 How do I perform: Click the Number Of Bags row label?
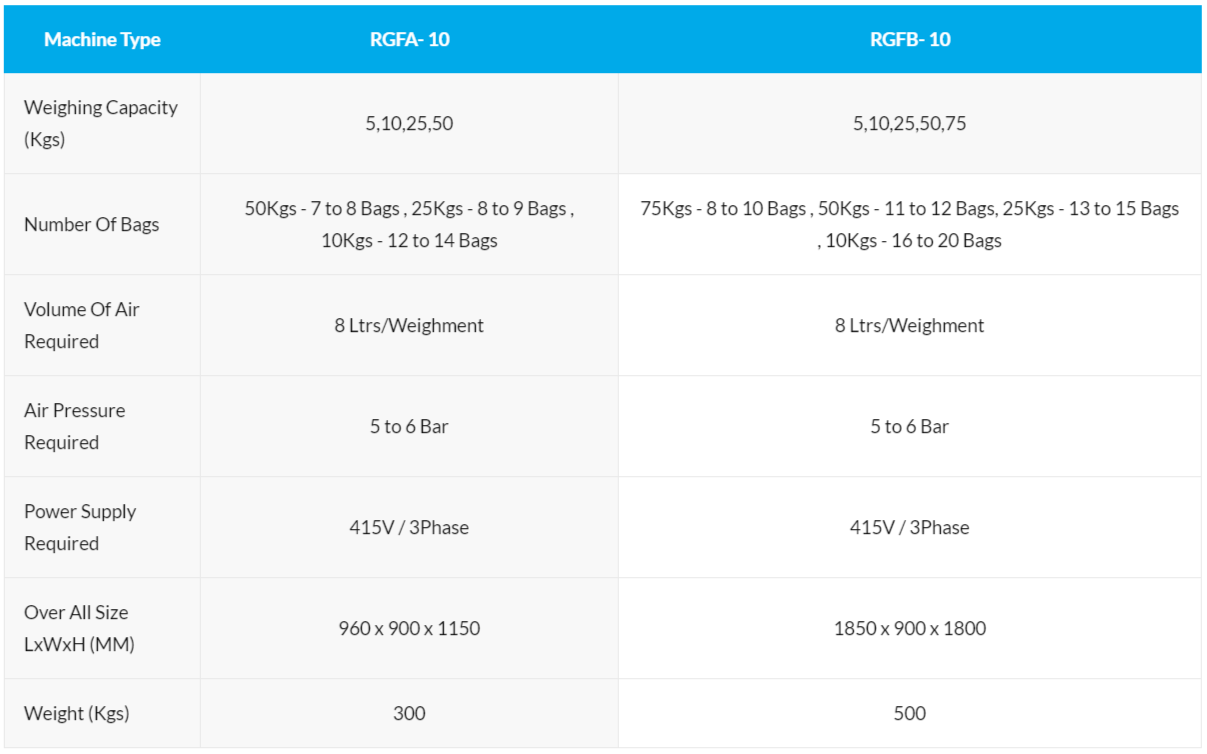pyautogui.click(x=92, y=224)
